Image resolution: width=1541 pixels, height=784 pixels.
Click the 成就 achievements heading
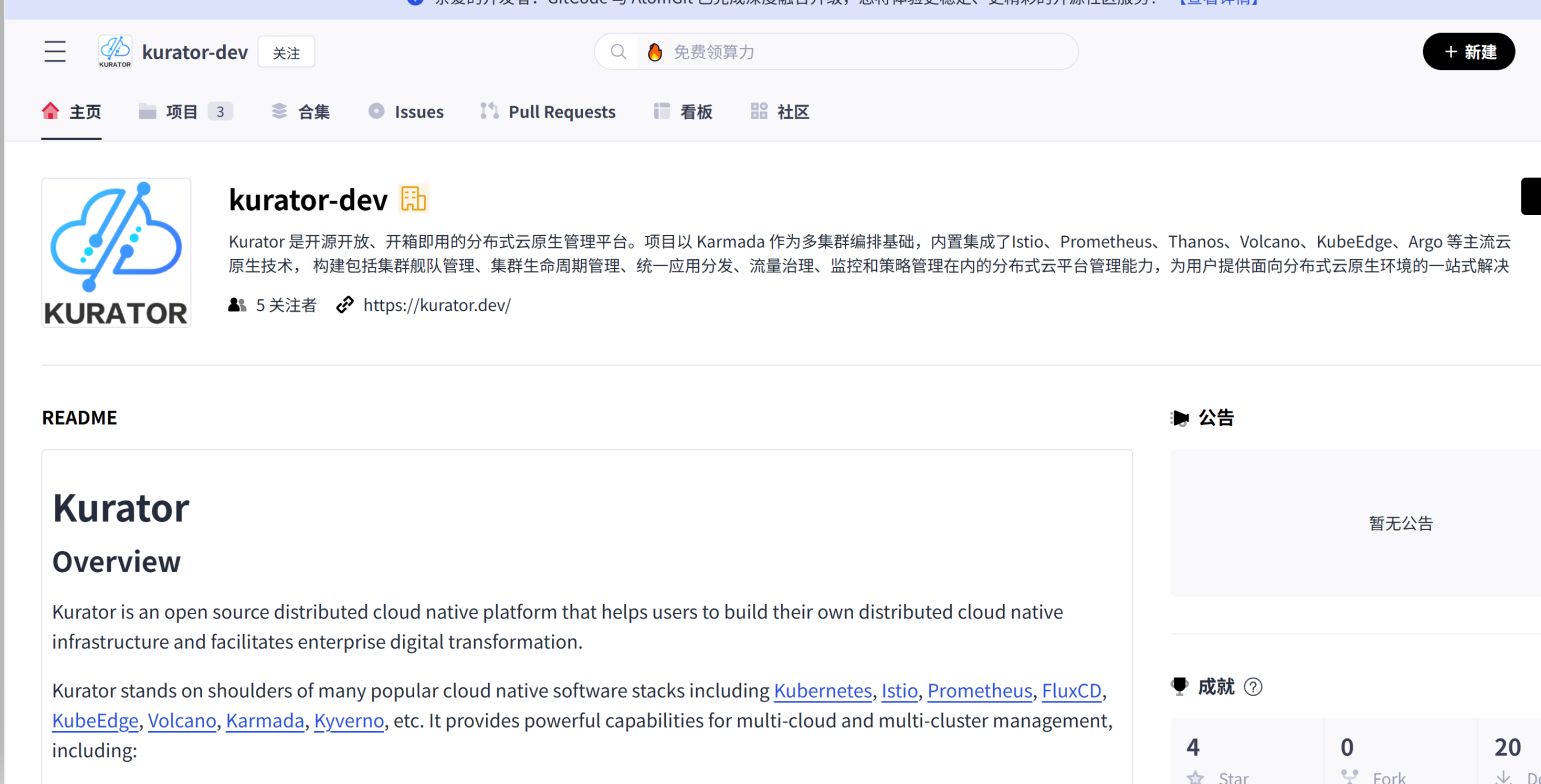pos(1216,687)
